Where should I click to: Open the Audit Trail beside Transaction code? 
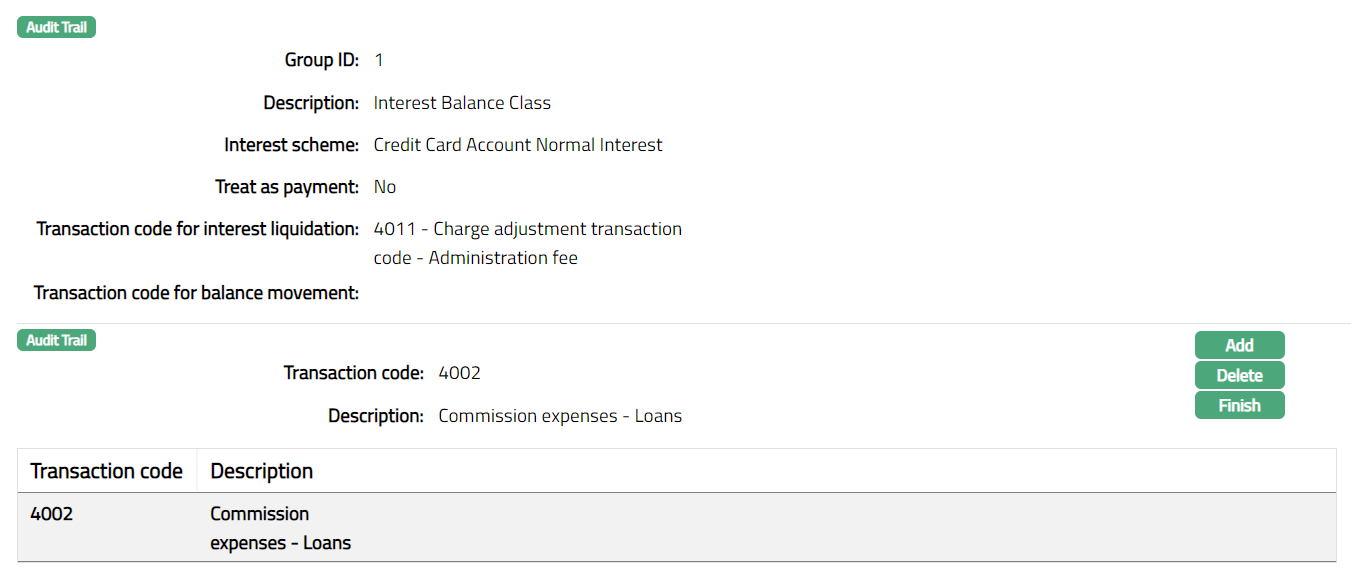56,341
